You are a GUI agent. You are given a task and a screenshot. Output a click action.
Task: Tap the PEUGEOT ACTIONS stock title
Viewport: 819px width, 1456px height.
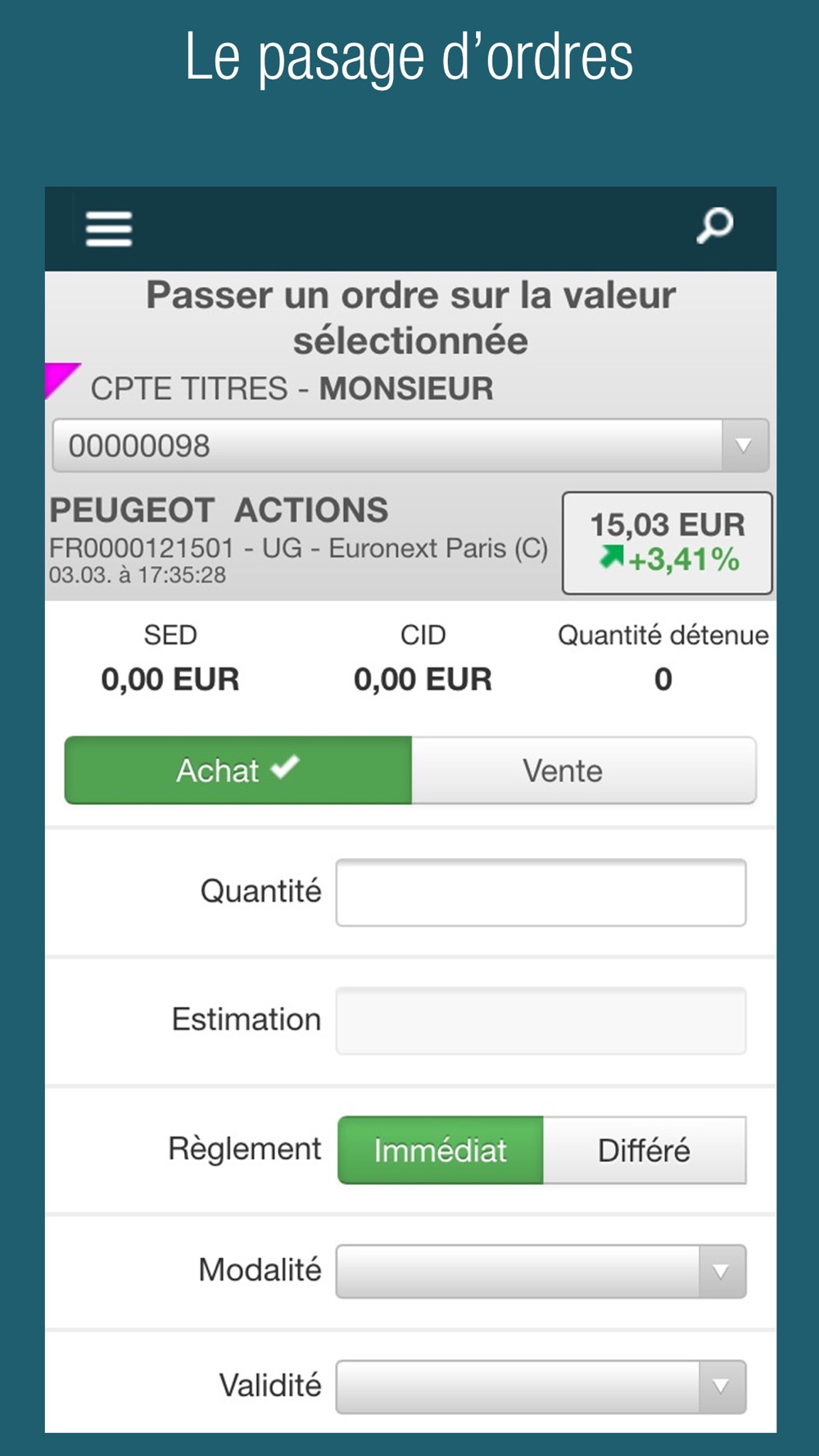coord(219,510)
